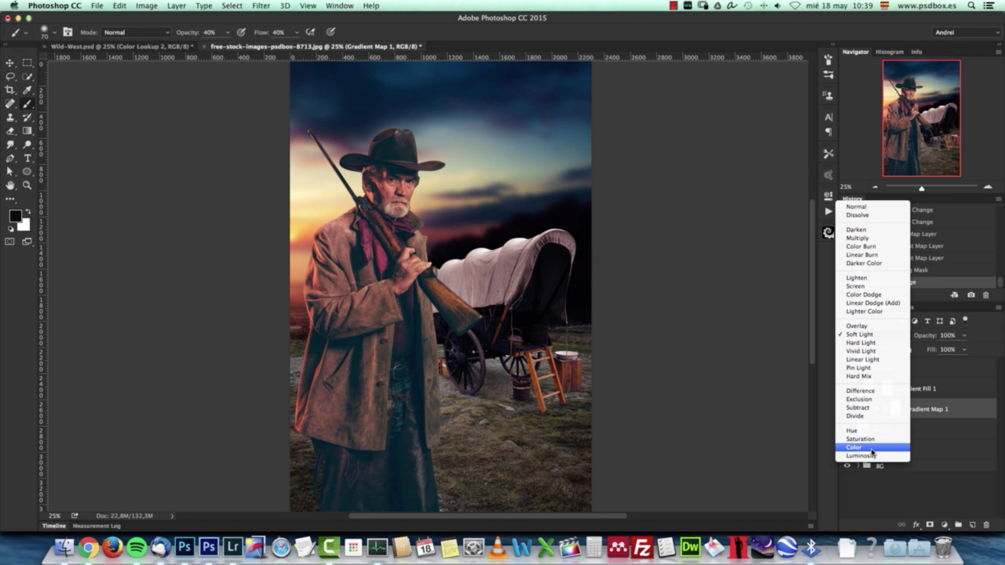This screenshot has height=565, width=1005.
Task: Choose Screen blend mode
Action: (872, 286)
